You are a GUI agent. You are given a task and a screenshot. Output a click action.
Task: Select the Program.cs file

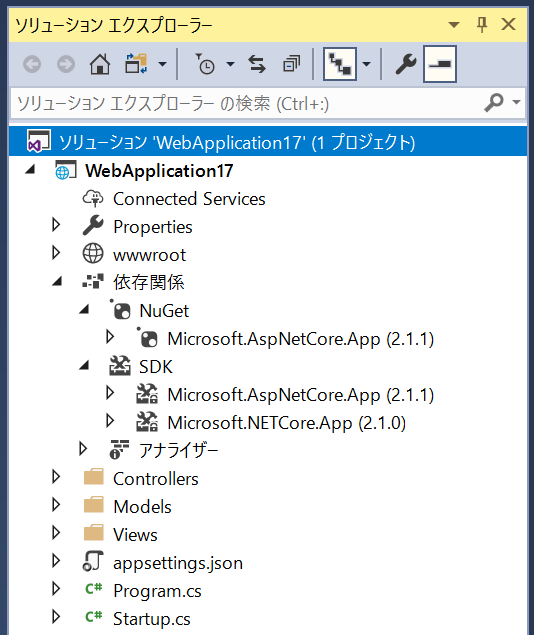point(157,591)
